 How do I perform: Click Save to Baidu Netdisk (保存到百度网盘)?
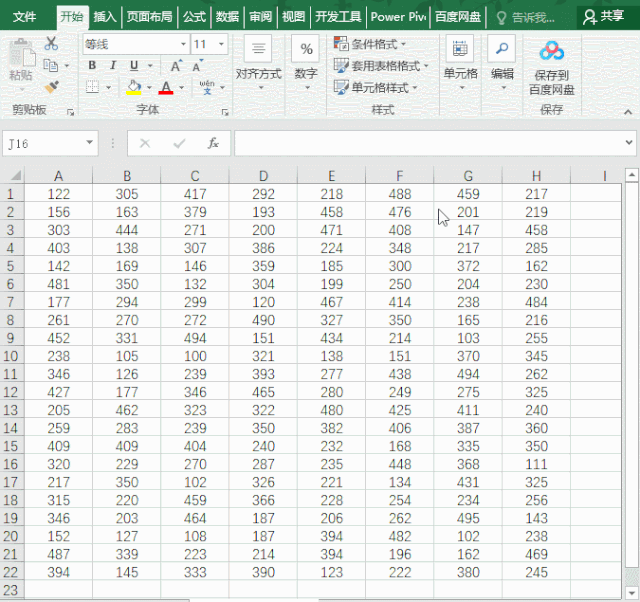point(552,68)
